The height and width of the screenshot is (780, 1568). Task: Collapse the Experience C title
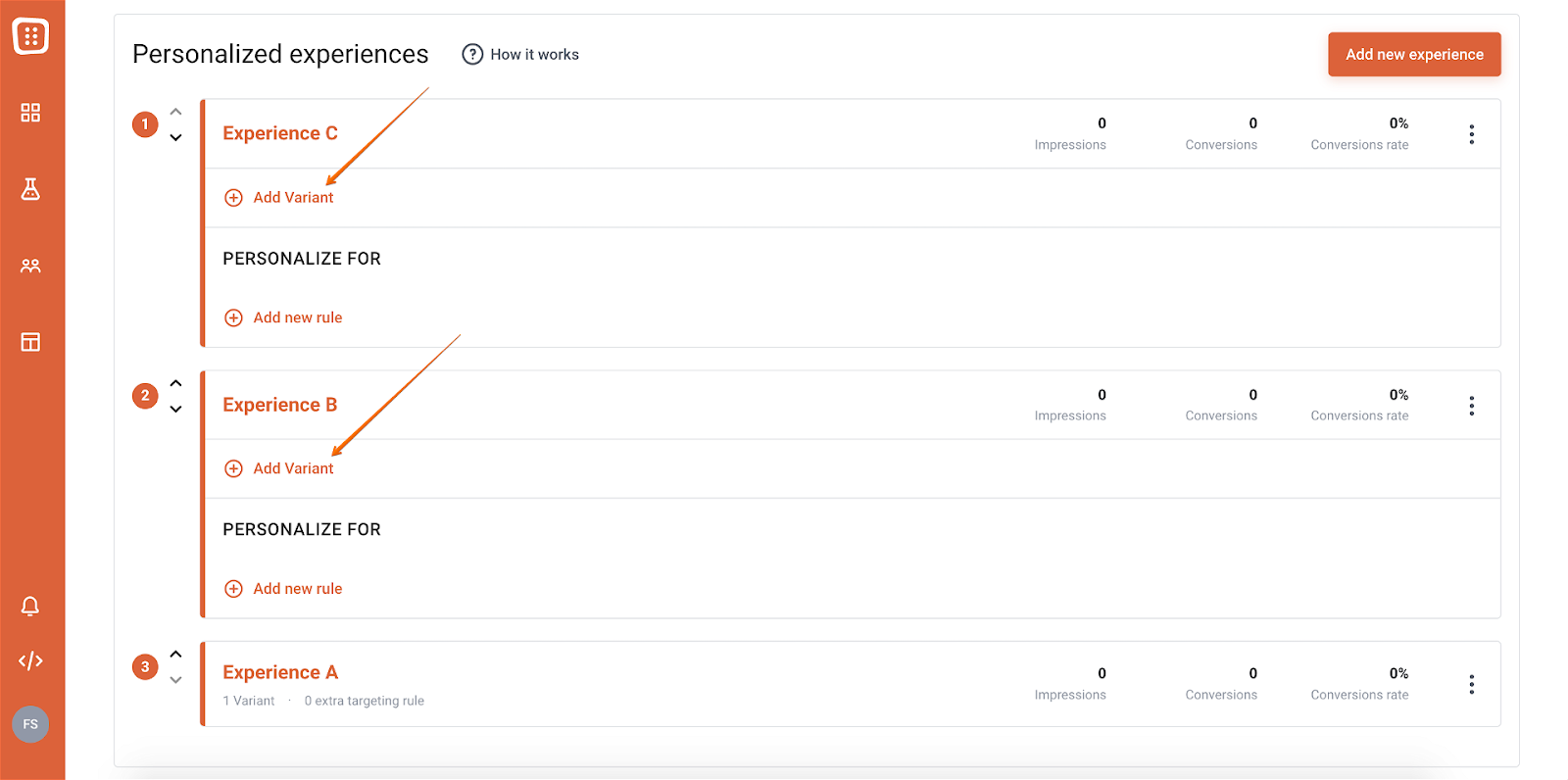tap(280, 133)
